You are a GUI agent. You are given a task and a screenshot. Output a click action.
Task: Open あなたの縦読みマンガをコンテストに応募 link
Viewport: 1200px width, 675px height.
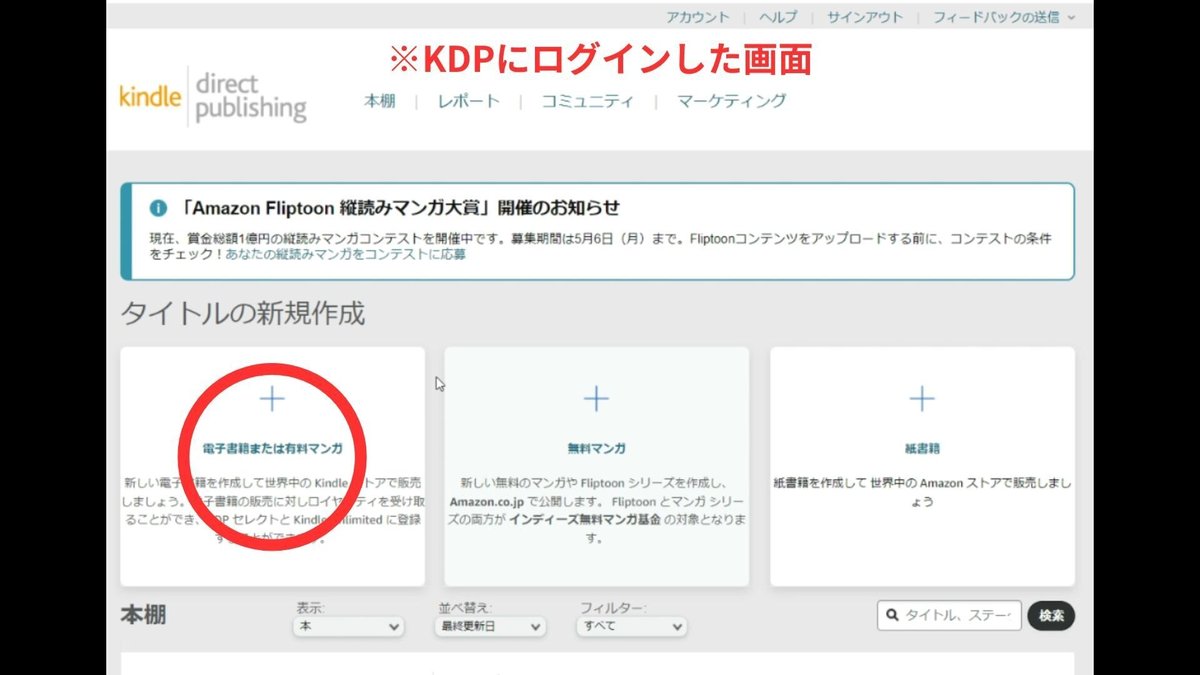click(345, 255)
